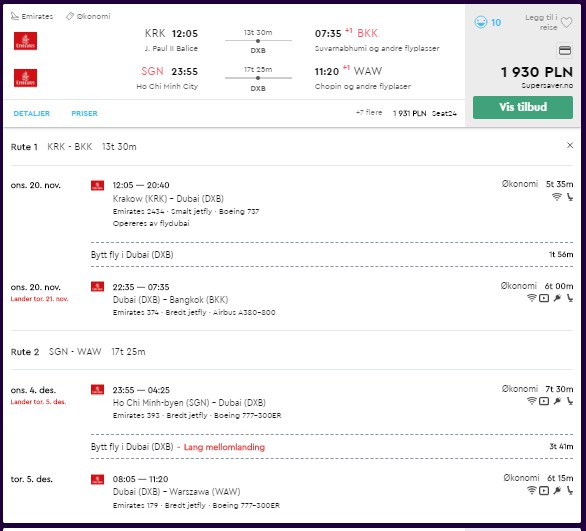
Task: Click the 1 930 PLN price
Action: coord(537,72)
